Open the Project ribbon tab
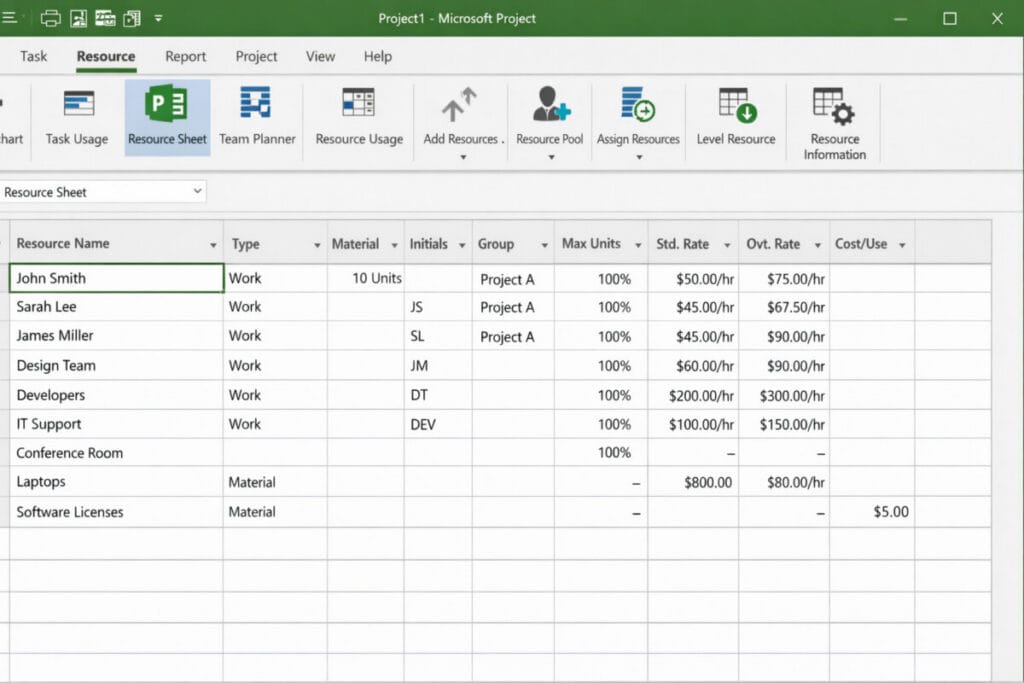The width and height of the screenshot is (1024, 683). click(256, 56)
